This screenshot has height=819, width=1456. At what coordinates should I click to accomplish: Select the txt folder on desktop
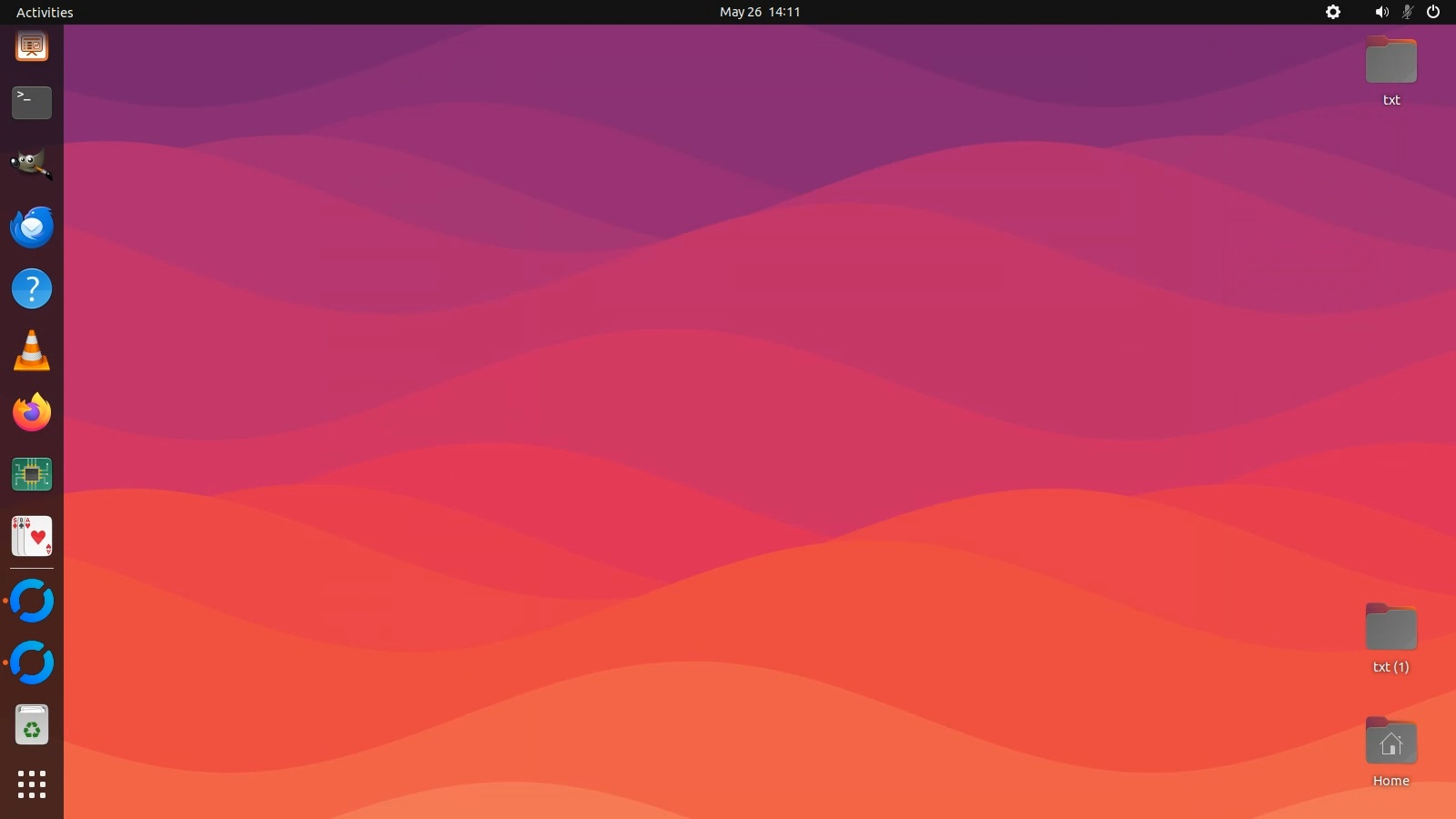coord(1390,62)
